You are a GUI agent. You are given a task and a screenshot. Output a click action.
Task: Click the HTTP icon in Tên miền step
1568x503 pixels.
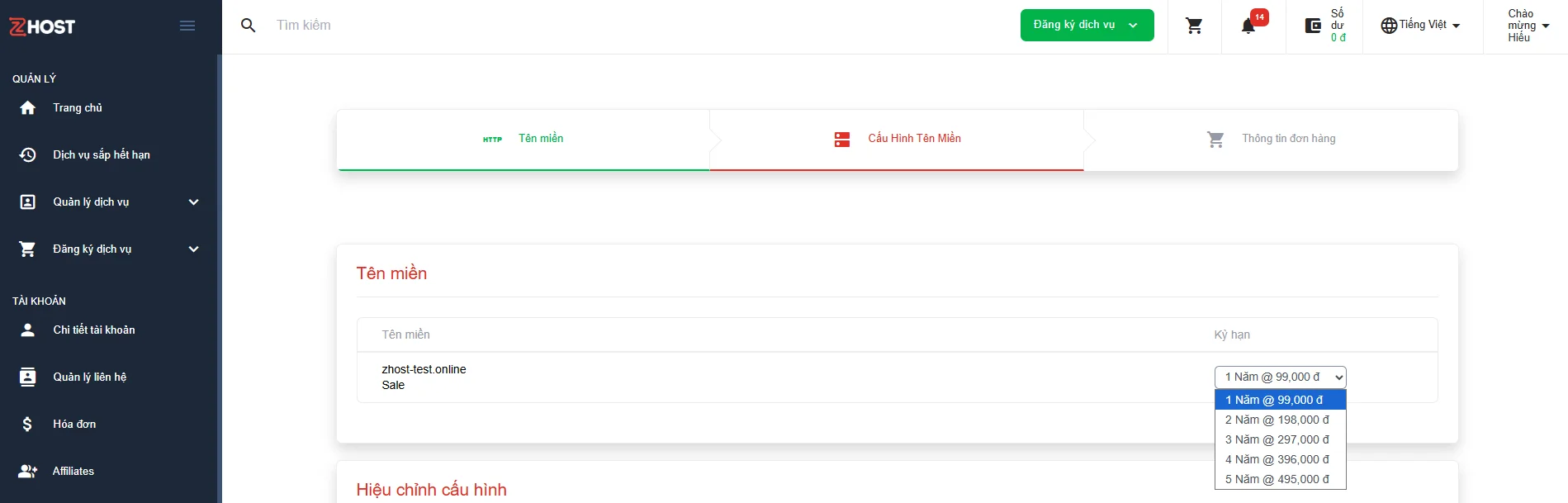(x=492, y=140)
